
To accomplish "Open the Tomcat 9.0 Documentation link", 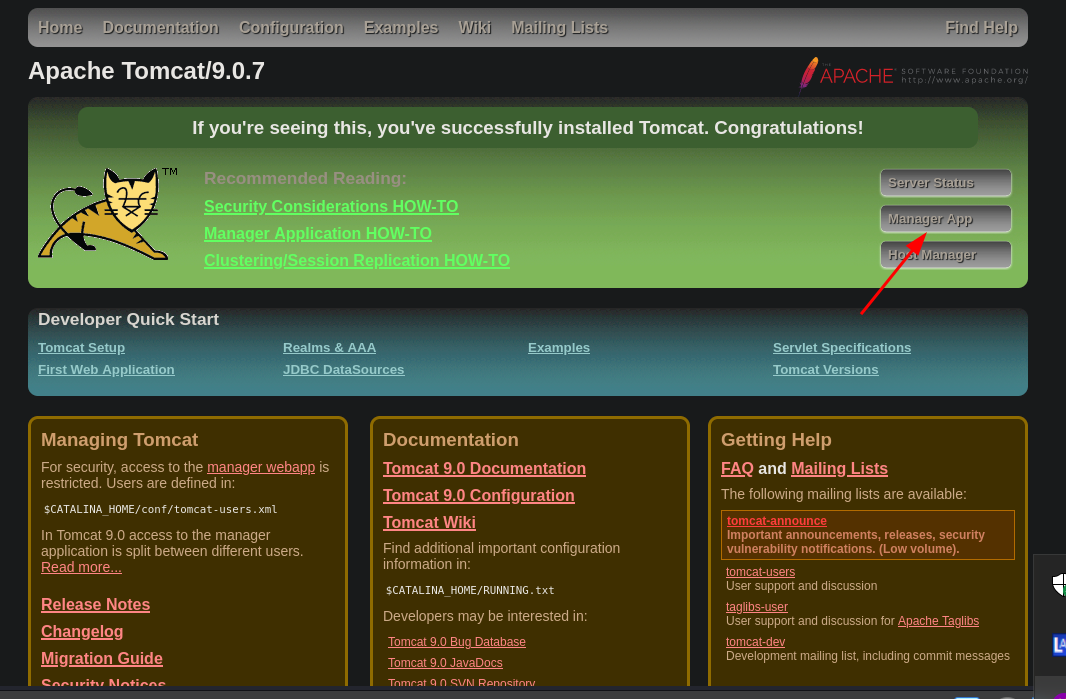I will 484,469.
